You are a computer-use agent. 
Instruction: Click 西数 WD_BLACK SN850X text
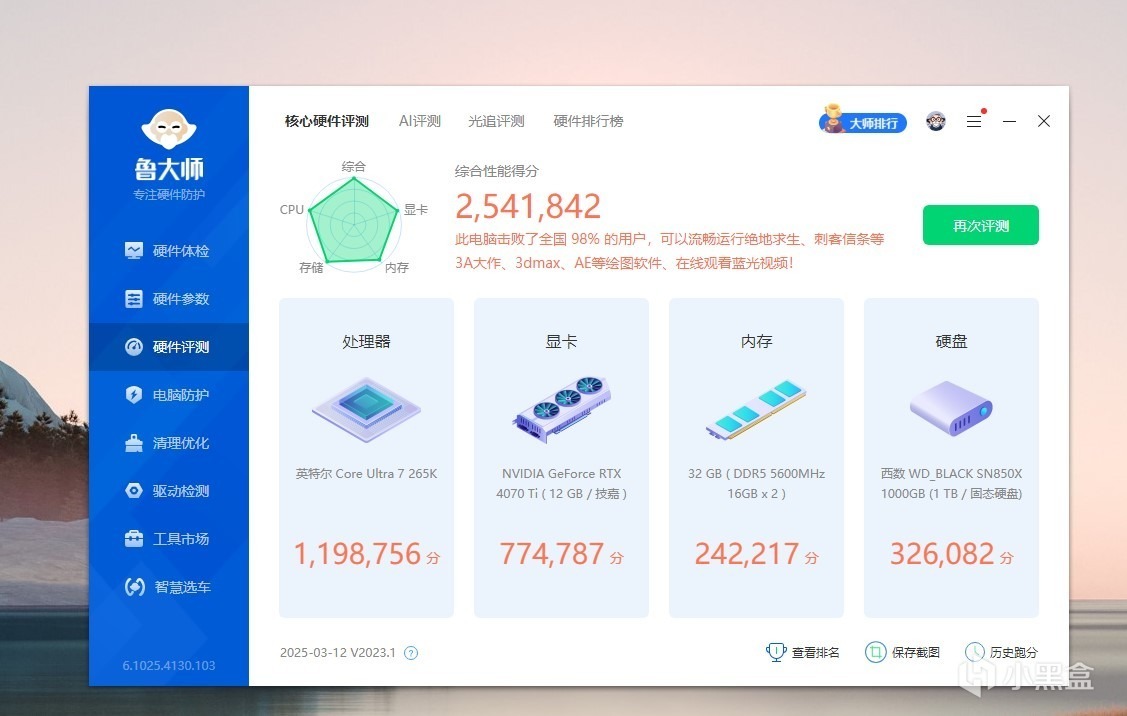tap(951, 484)
